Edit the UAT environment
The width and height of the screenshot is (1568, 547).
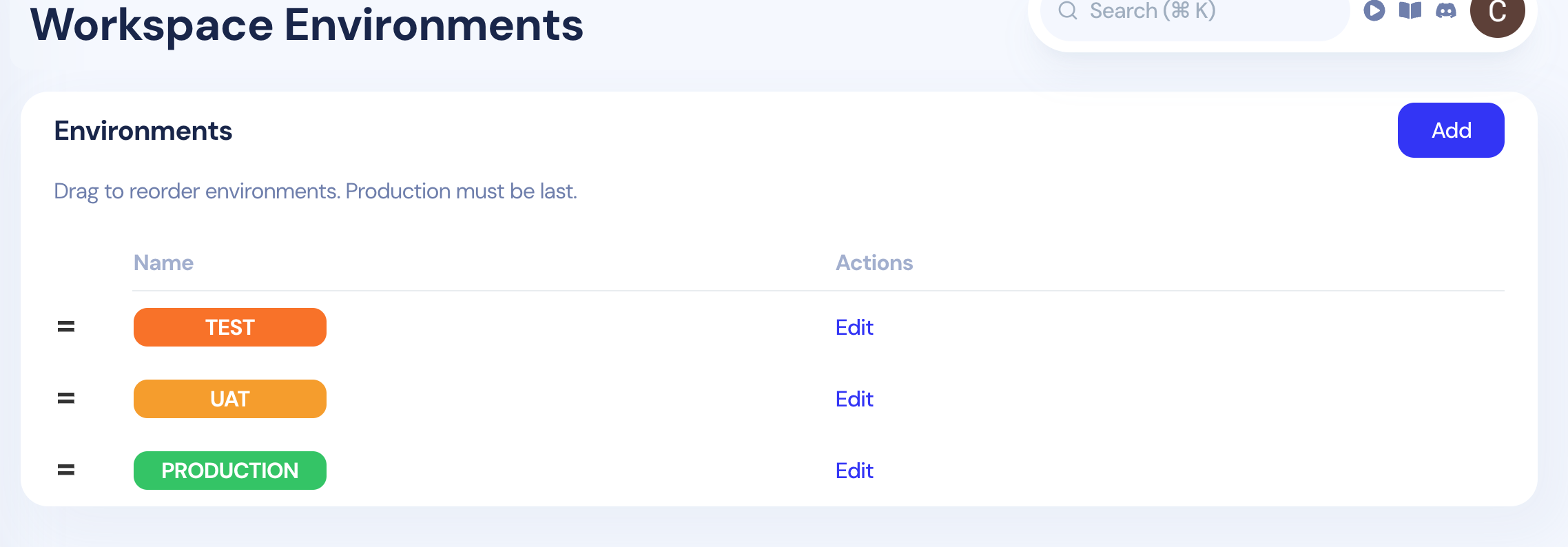[854, 399]
